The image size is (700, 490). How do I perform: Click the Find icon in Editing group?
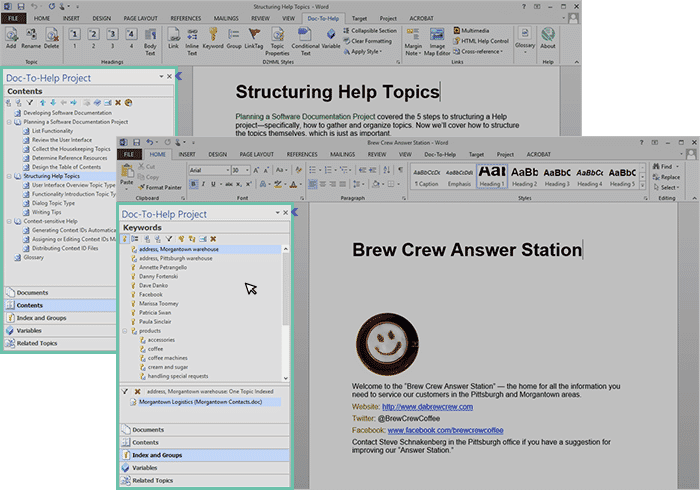point(662,166)
